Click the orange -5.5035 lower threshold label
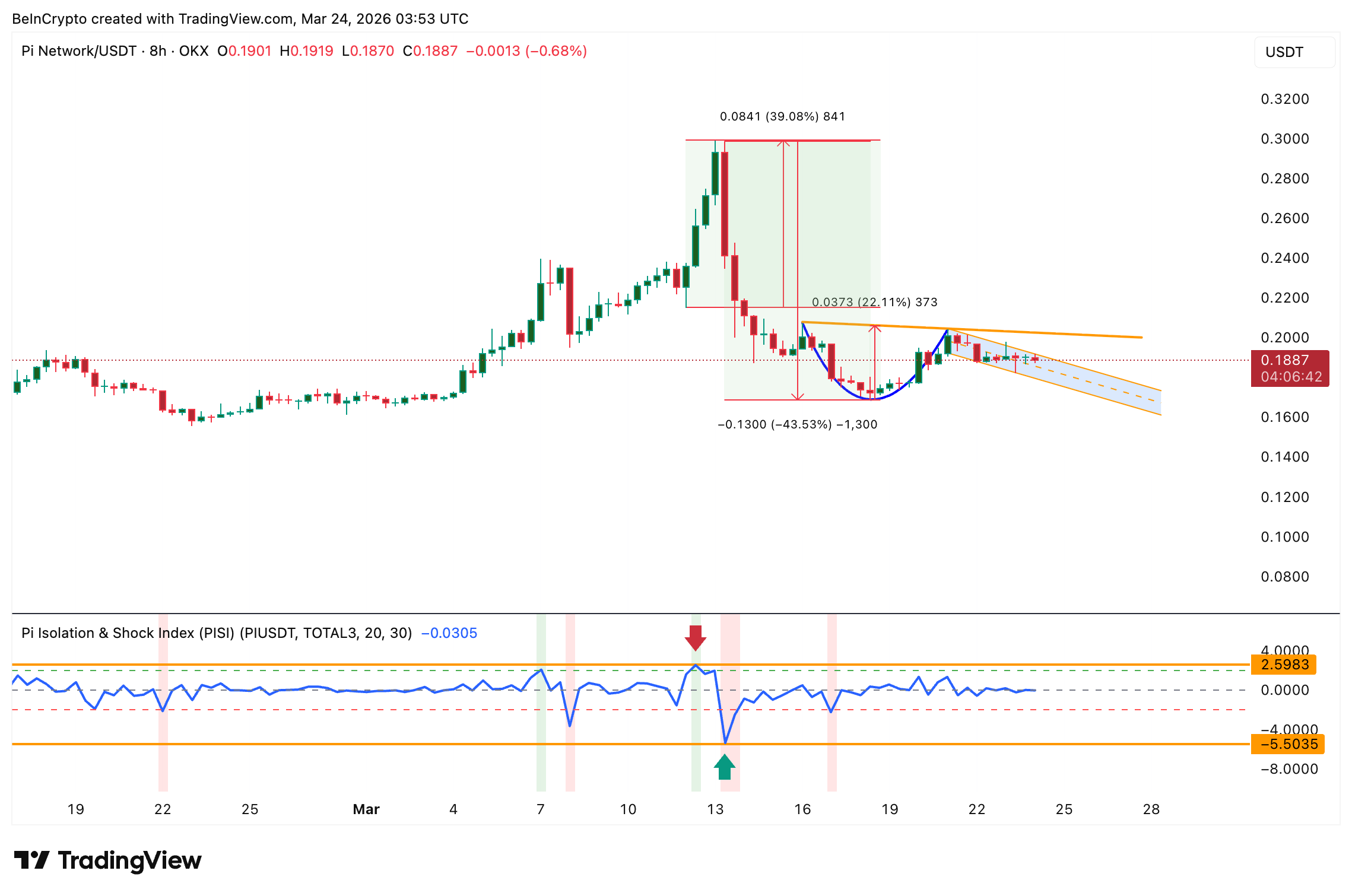This screenshot has width=1352, height=896. tap(1287, 744)
